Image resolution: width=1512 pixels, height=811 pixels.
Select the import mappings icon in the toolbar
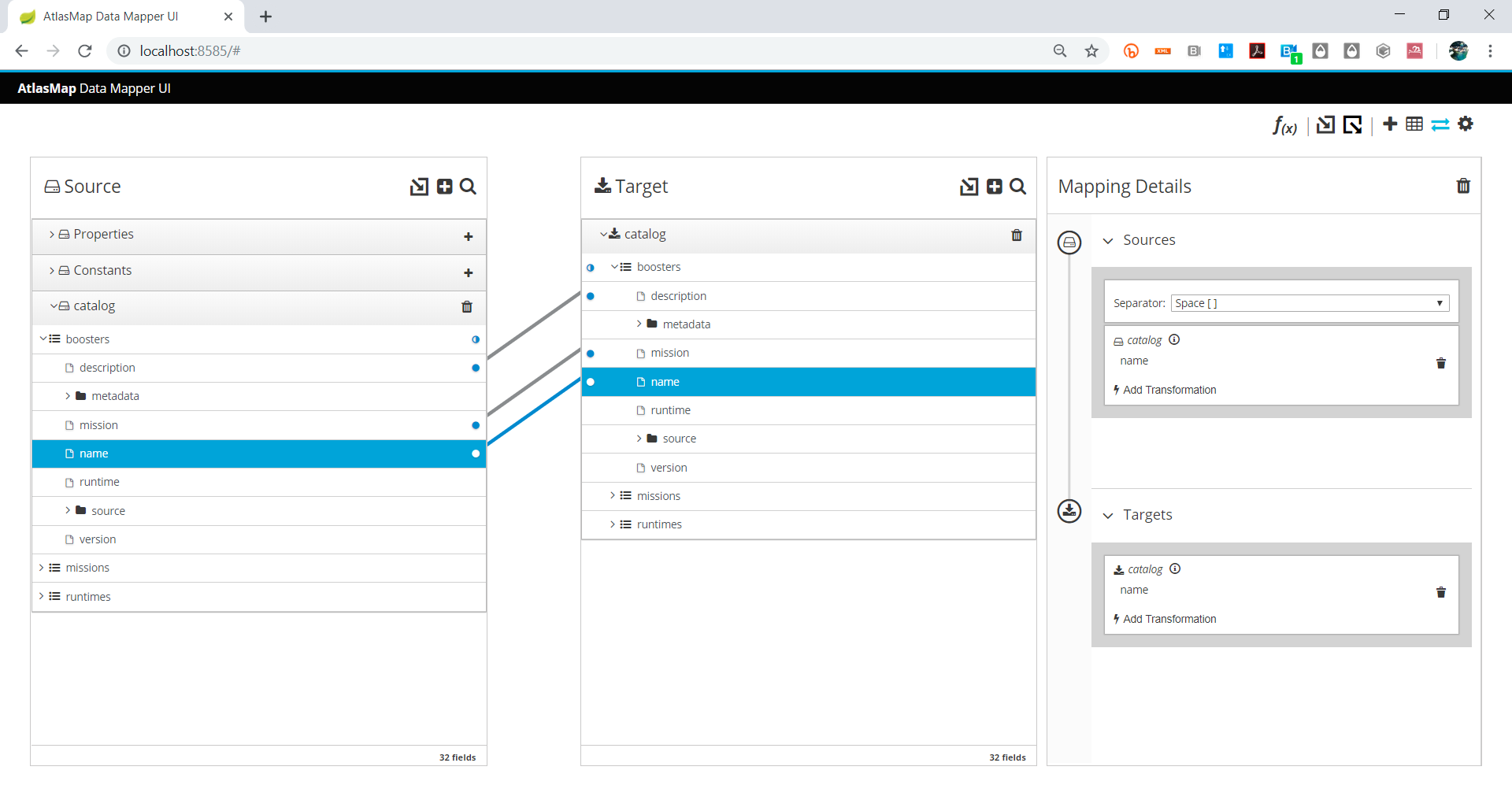tap(1325, 124)
